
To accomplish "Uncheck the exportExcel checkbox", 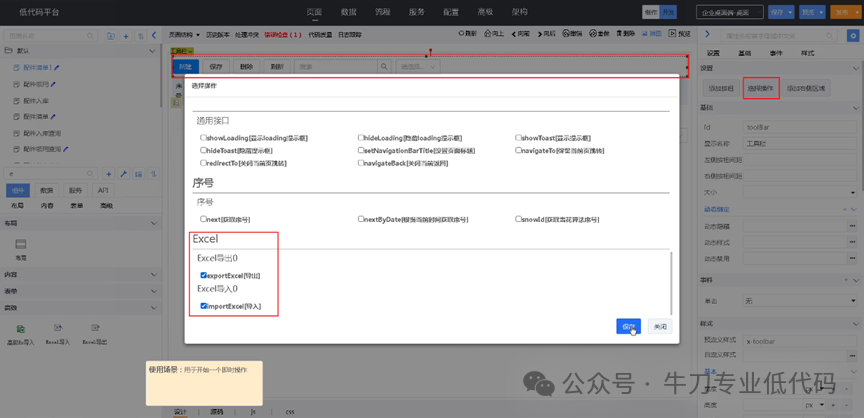I will click(203, 275).
